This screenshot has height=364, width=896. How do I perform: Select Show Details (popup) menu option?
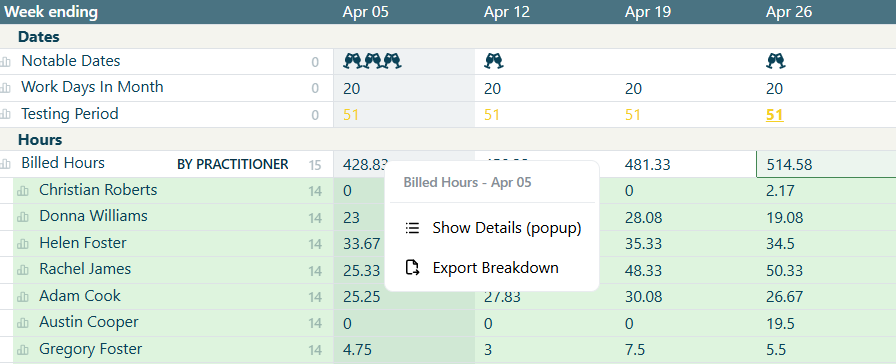point(492,228)
